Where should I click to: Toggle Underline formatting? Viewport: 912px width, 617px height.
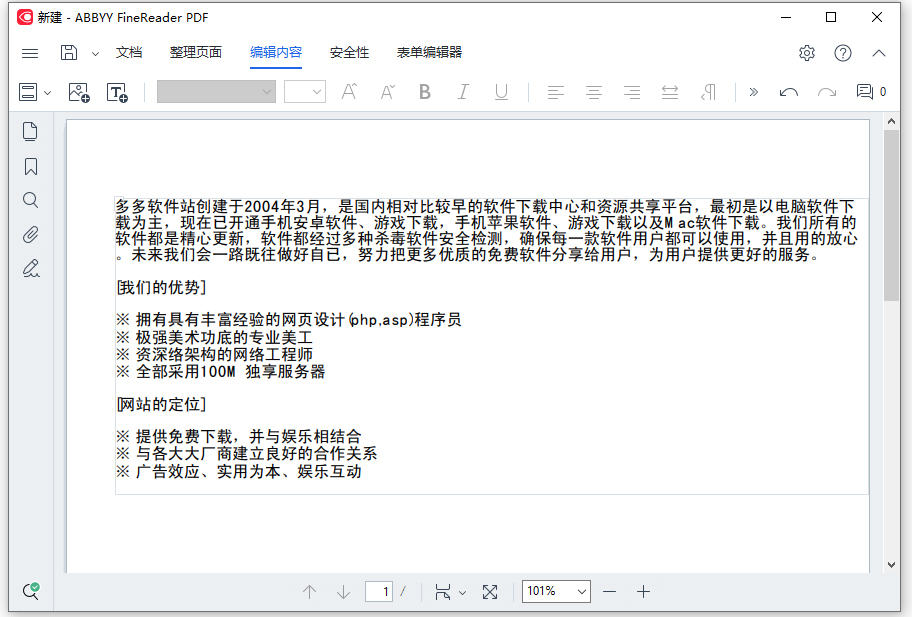click(501, 92)
